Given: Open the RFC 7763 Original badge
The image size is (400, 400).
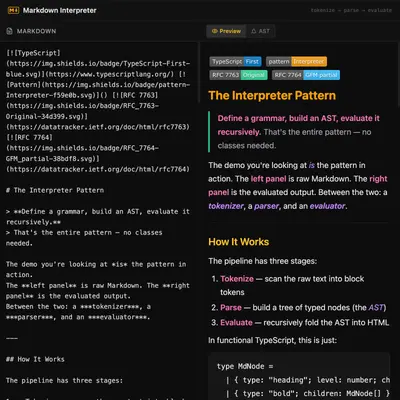Looking at the screenshot, I should click(238, 75).
